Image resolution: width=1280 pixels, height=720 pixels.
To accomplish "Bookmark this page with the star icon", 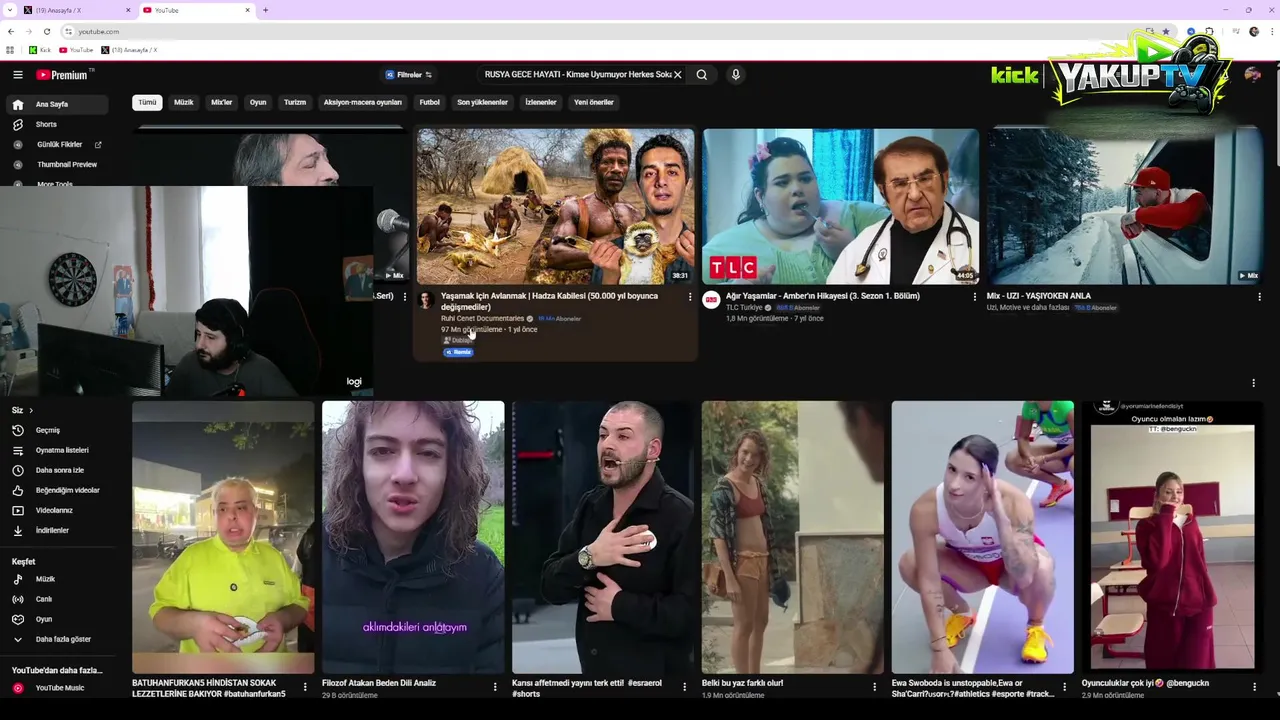I will coord(1166,31).
